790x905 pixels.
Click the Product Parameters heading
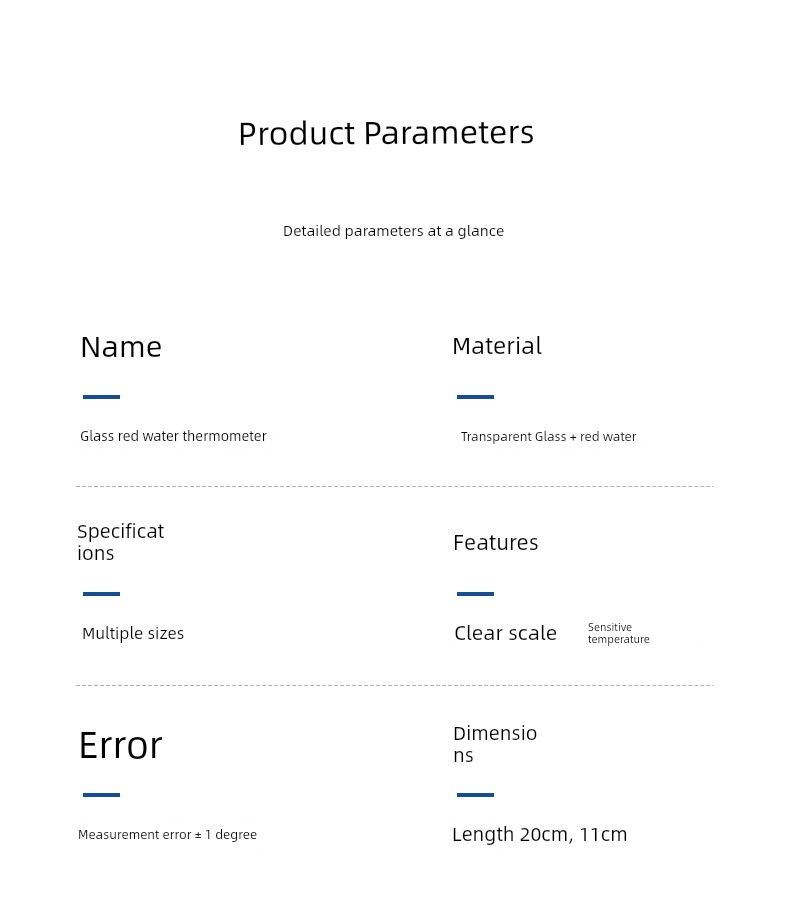pos(386,134)
